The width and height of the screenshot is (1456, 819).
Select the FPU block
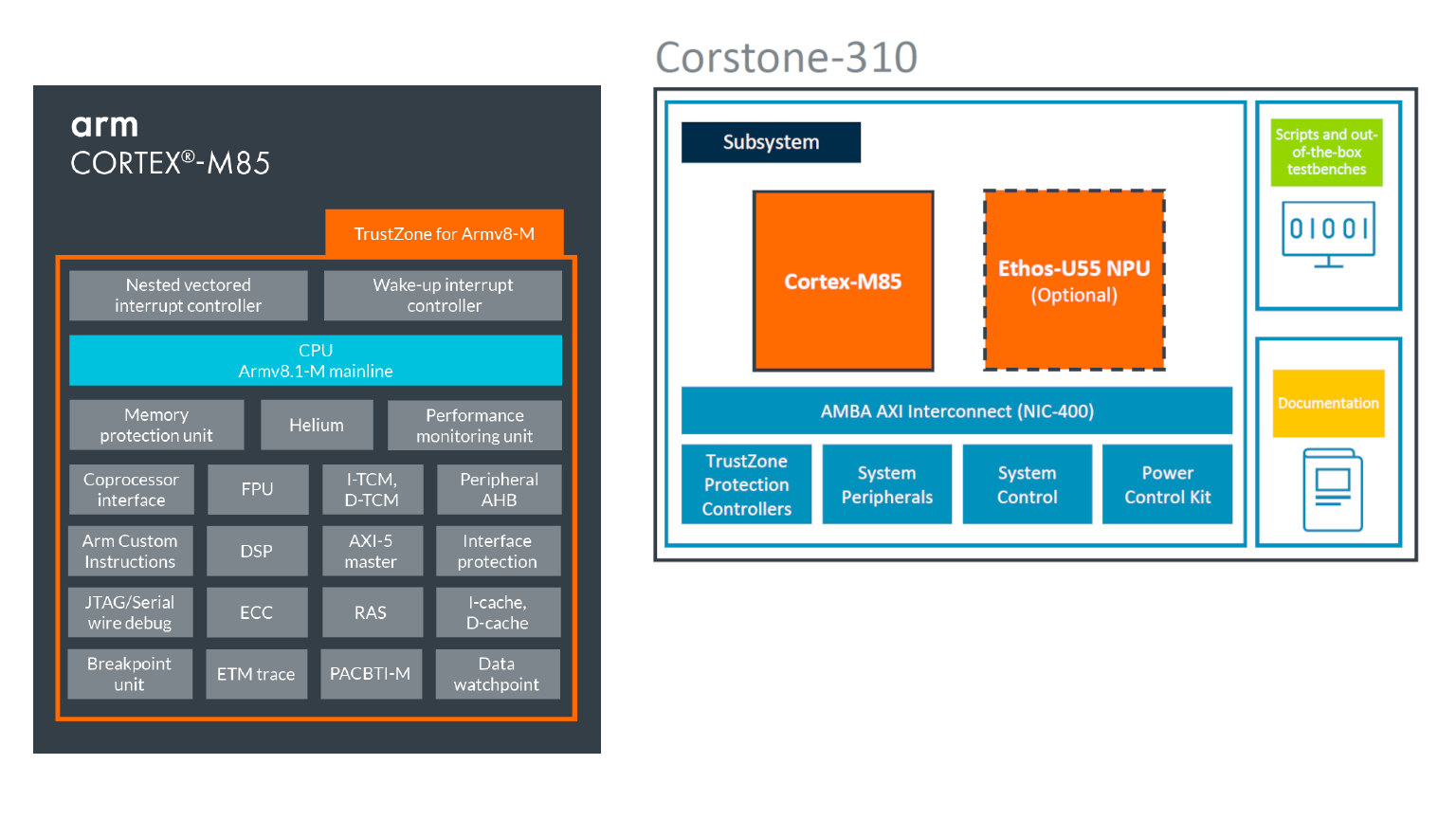257,489
